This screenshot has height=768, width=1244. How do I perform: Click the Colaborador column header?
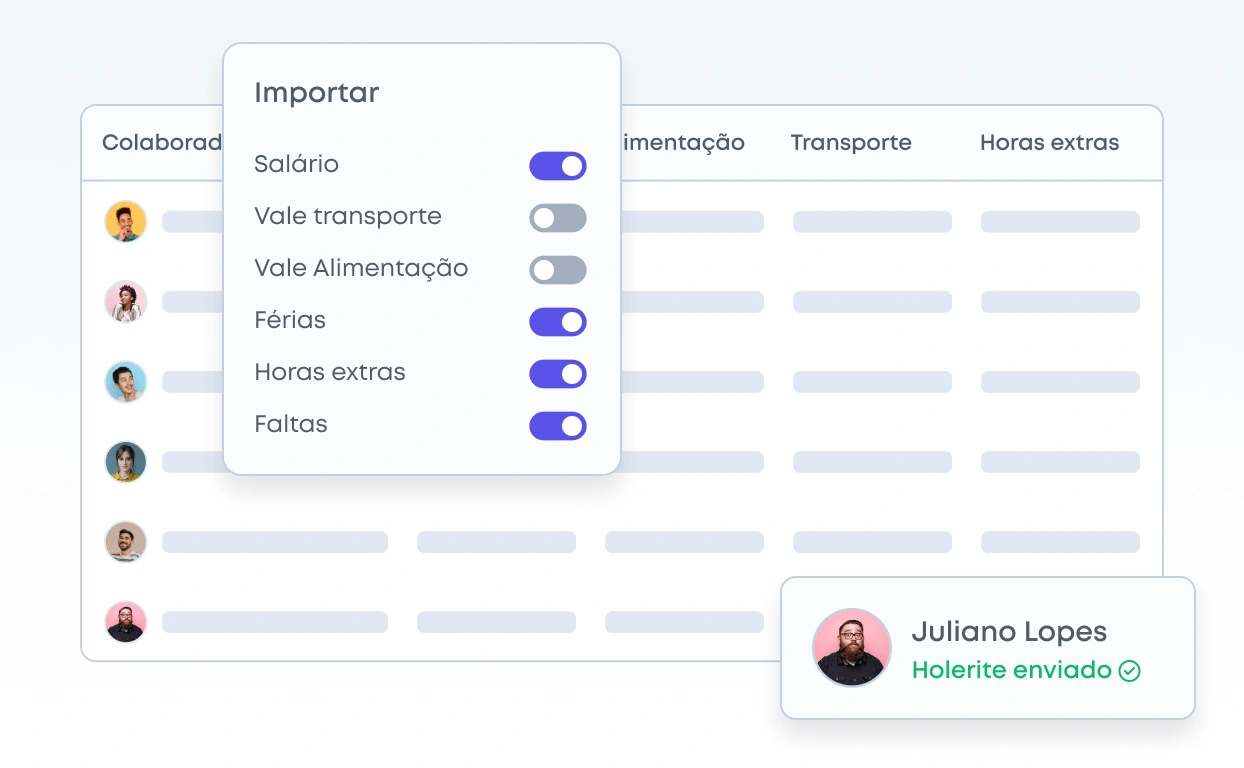(x=162, y=143)
